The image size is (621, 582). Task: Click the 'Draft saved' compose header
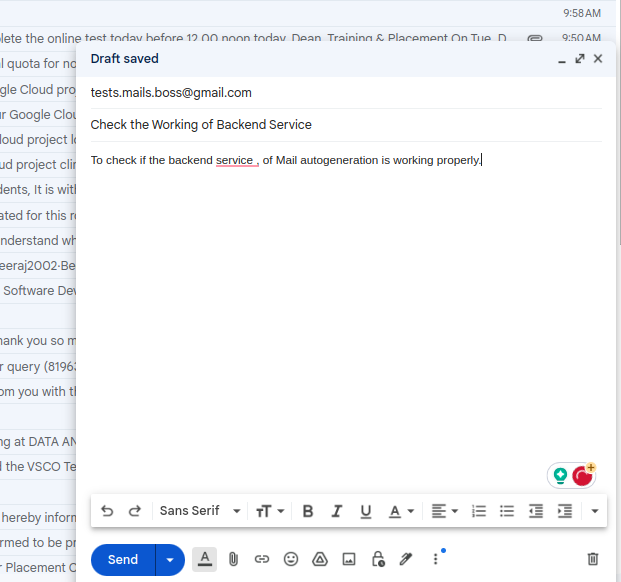click(x=124, y=59)
